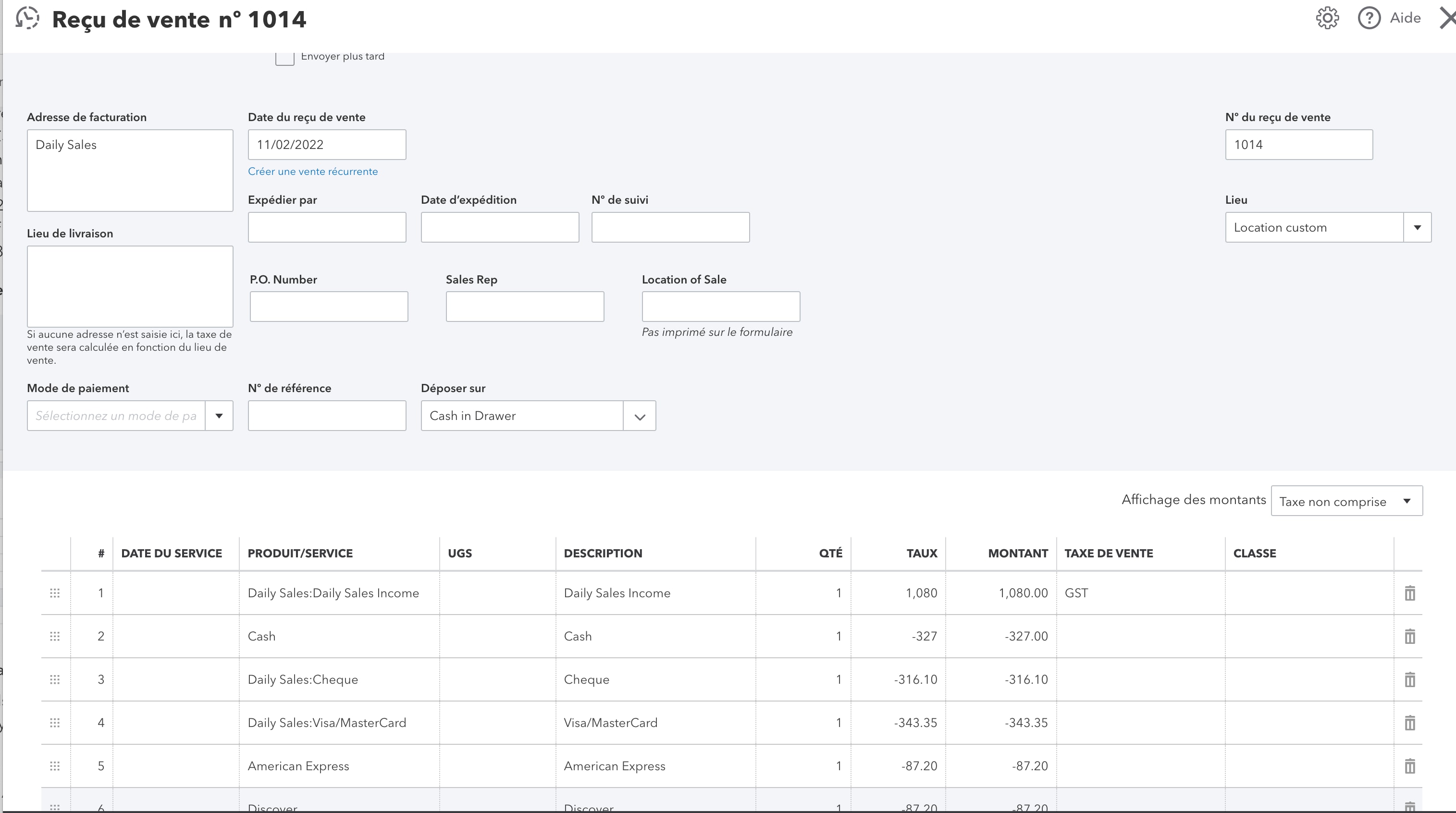1456x813 pixels.
Task: Select the GST sales tax cell
Action: tap(1140, 593)
